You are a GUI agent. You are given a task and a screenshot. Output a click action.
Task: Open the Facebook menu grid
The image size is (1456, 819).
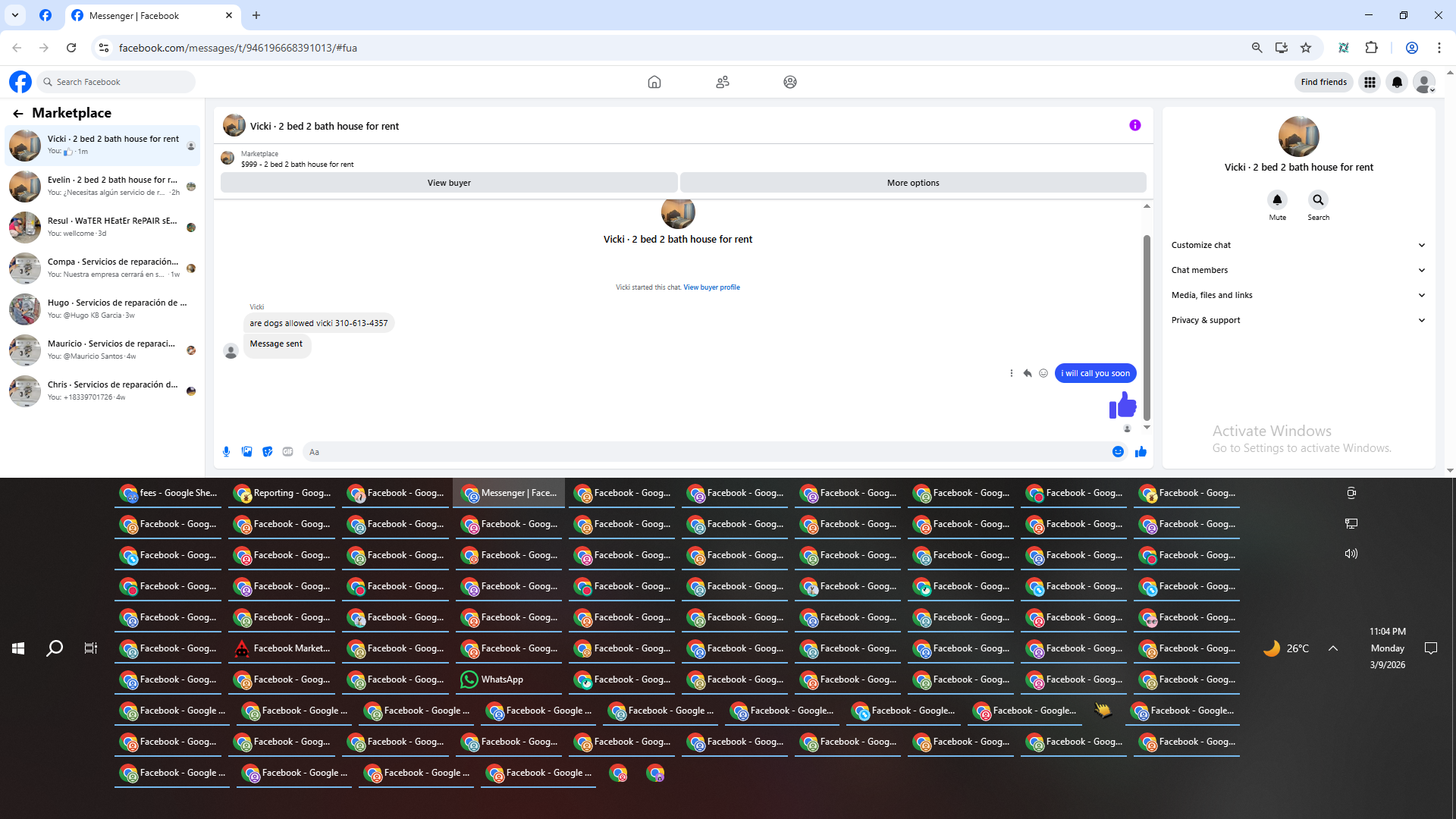(1370, 82)
